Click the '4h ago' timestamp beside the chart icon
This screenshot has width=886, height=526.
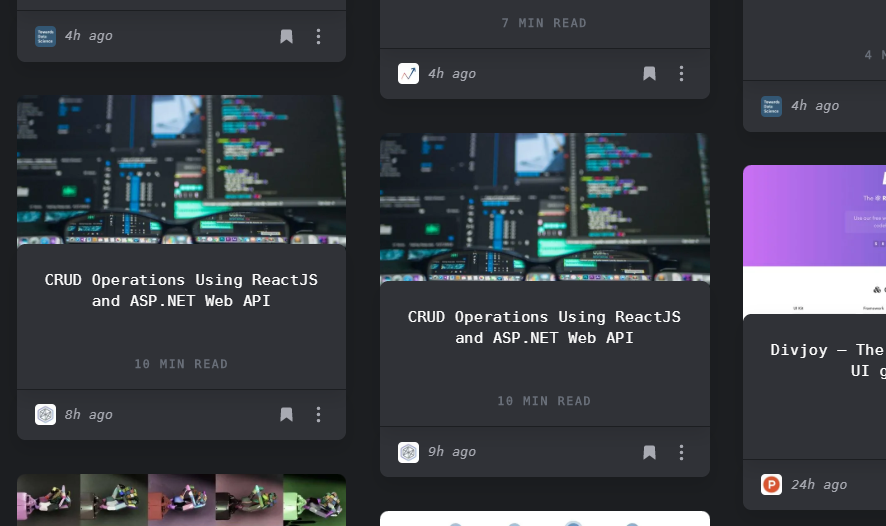(x=452, y=73)
